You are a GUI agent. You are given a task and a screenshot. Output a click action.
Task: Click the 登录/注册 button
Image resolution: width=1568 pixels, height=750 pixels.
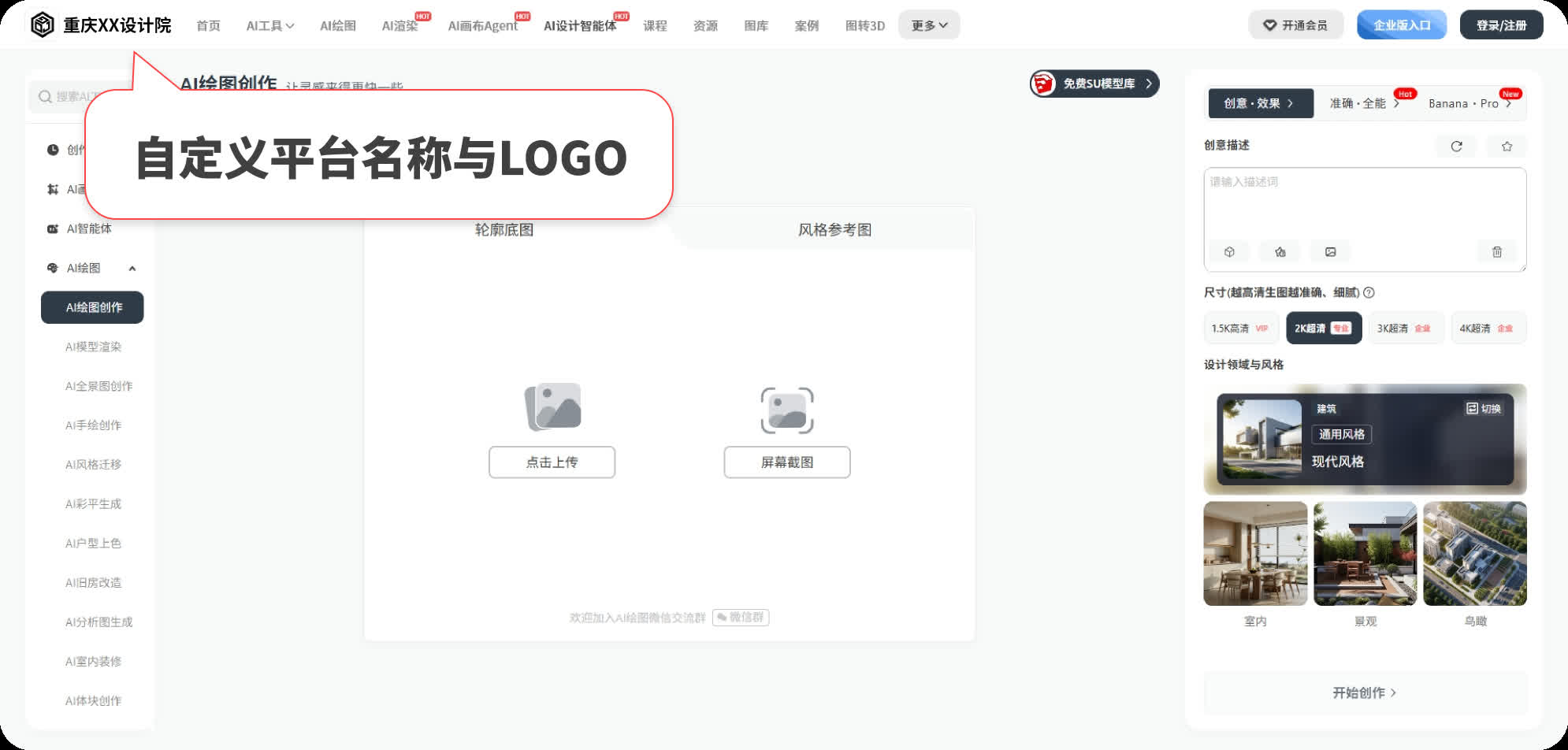(1502, 25)
